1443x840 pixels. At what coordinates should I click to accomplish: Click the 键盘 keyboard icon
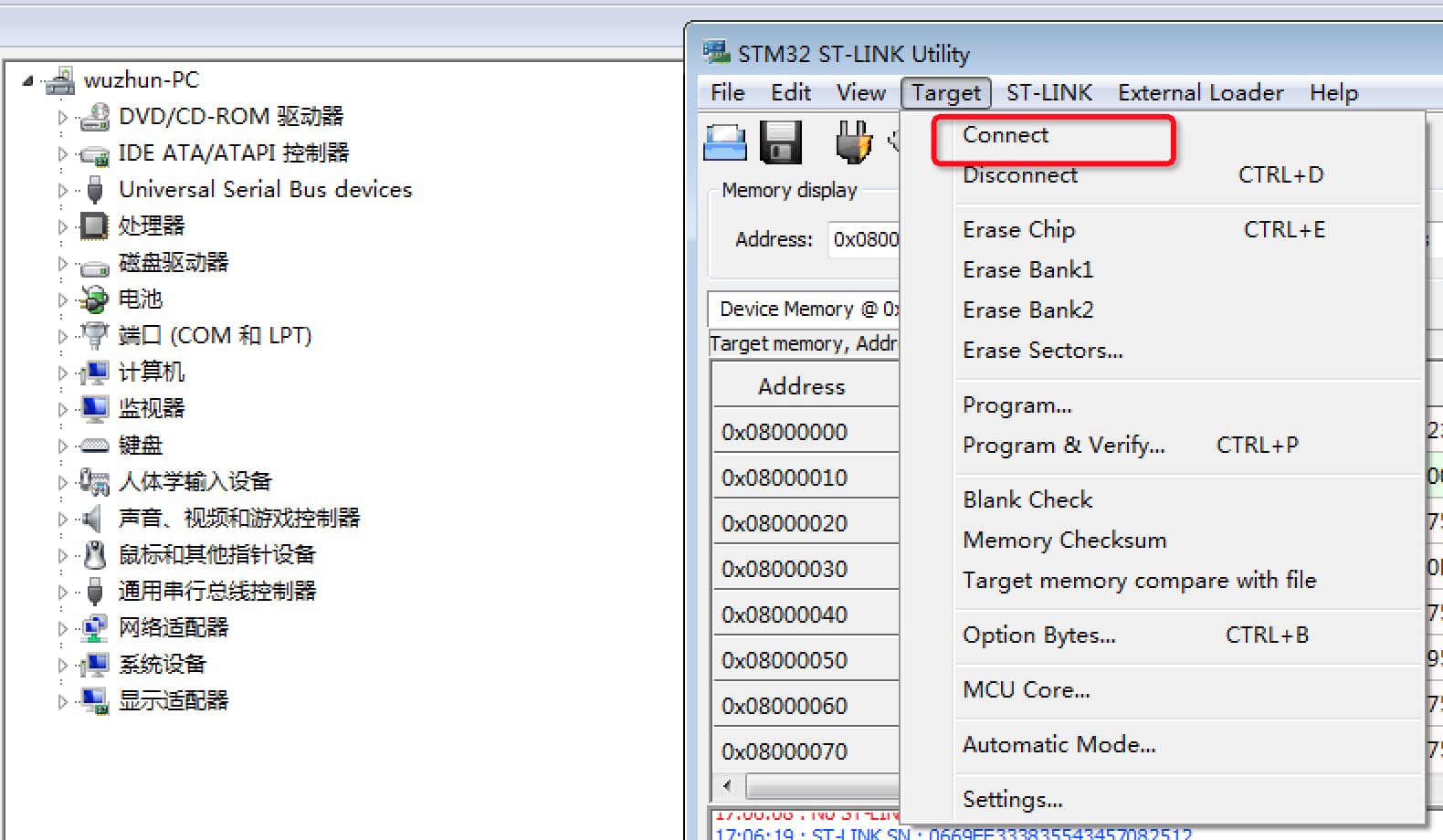[x=94, y=446]
